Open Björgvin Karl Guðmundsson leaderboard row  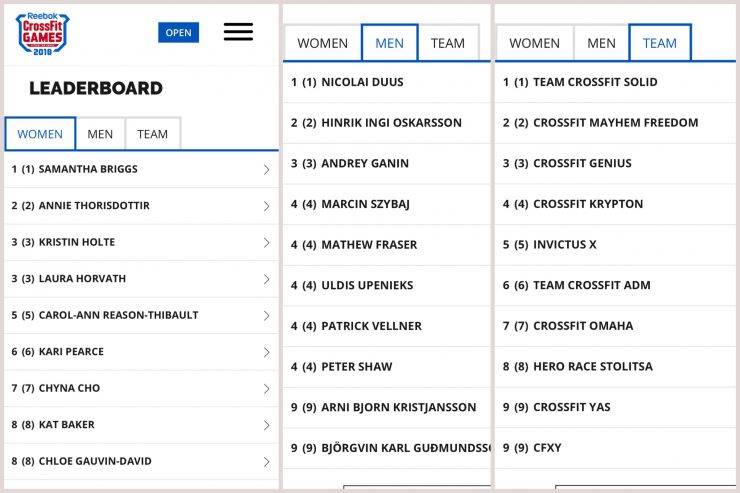tap(387, 448)
